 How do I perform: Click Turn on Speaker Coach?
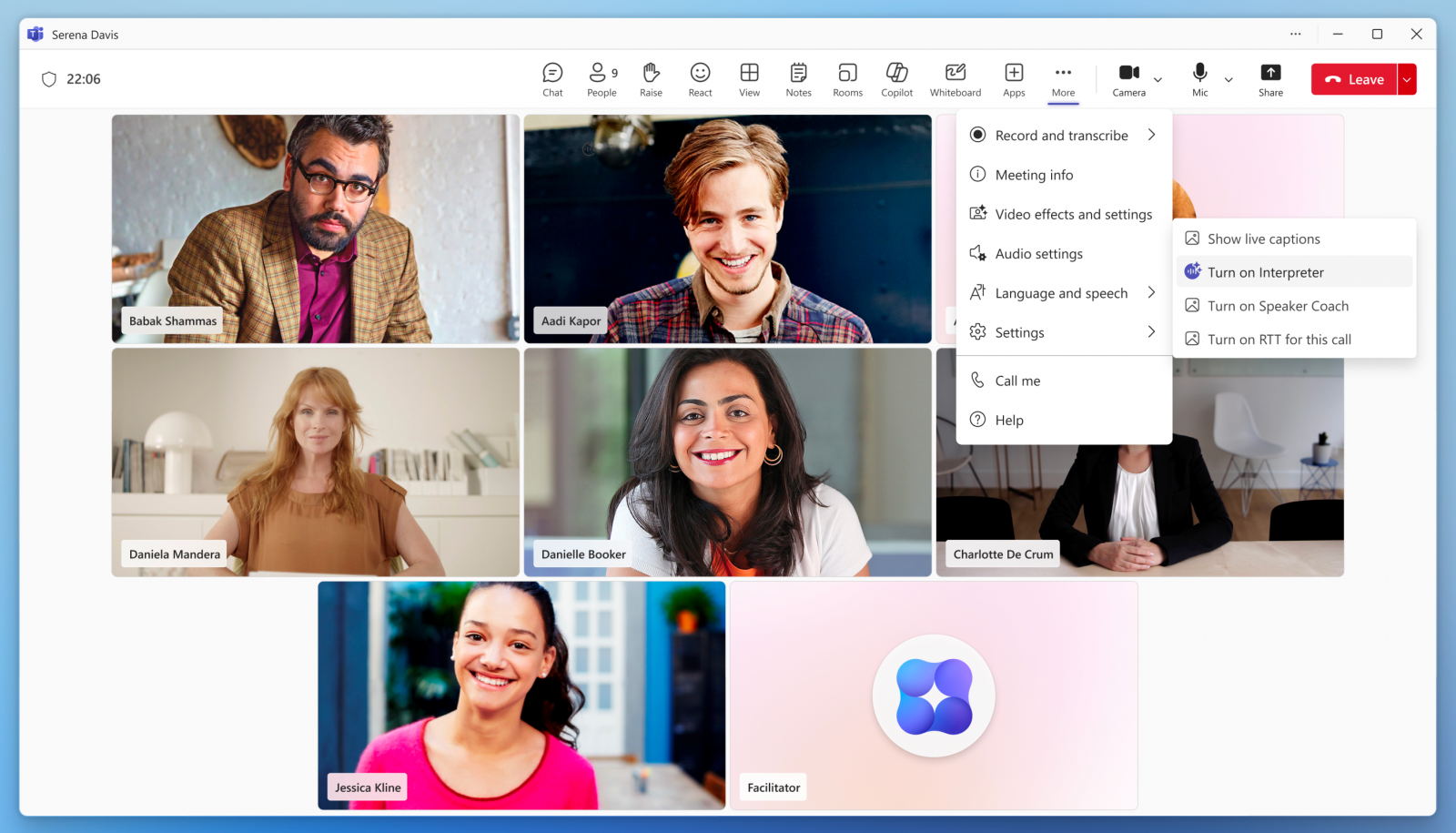(x=1278, y=305)
